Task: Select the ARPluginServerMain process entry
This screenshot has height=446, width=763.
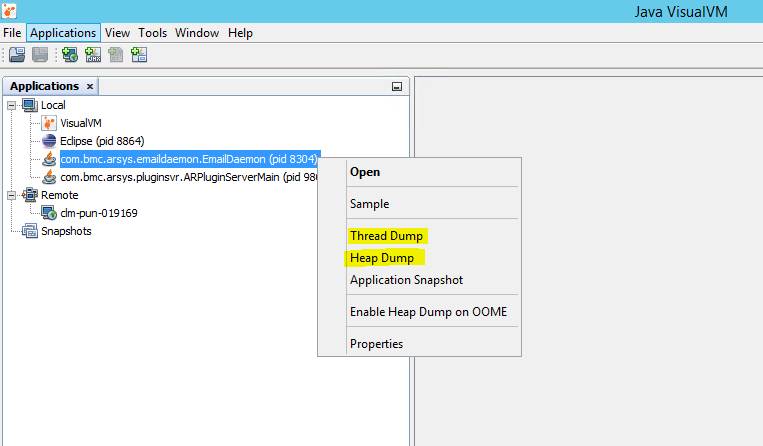Action: coord(189,177)
